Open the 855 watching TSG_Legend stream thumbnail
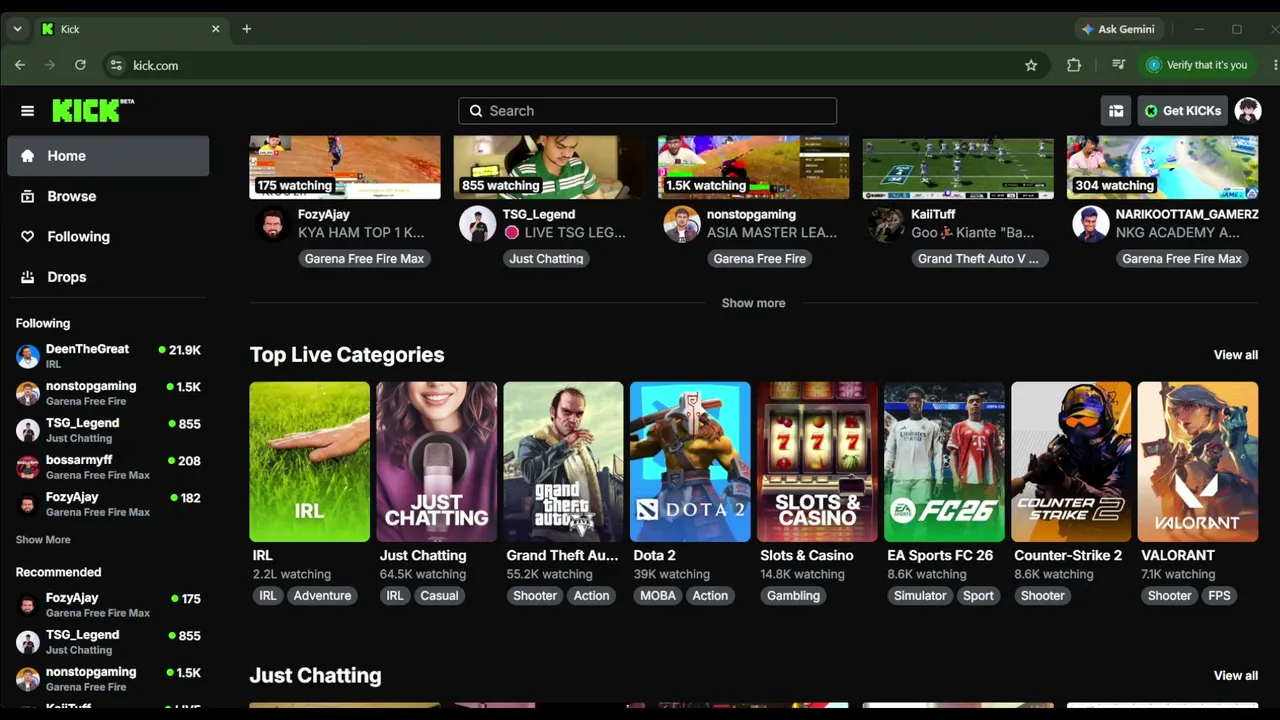 click(x=549, y=168)
